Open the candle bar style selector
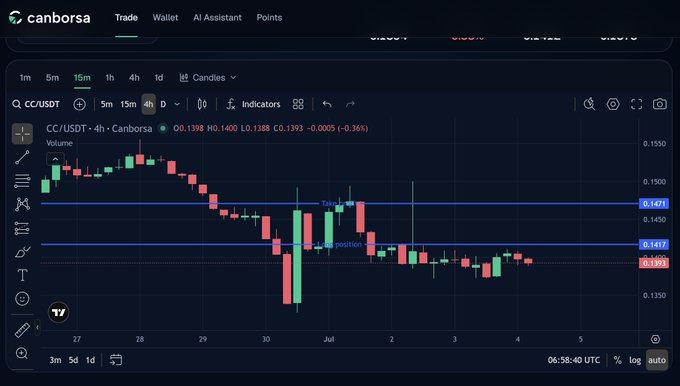The height and width of the screenshot is (386, 680). (x=202, y=104)
